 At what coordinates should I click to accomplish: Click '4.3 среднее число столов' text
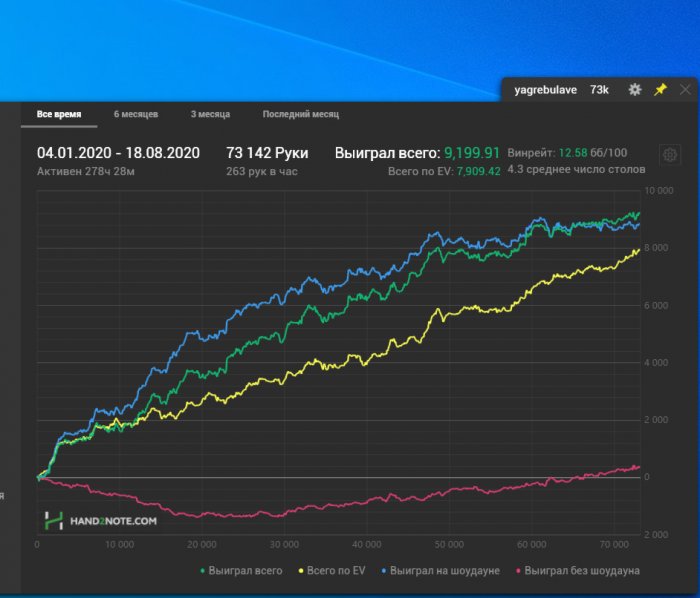click(x=576, y=170)
